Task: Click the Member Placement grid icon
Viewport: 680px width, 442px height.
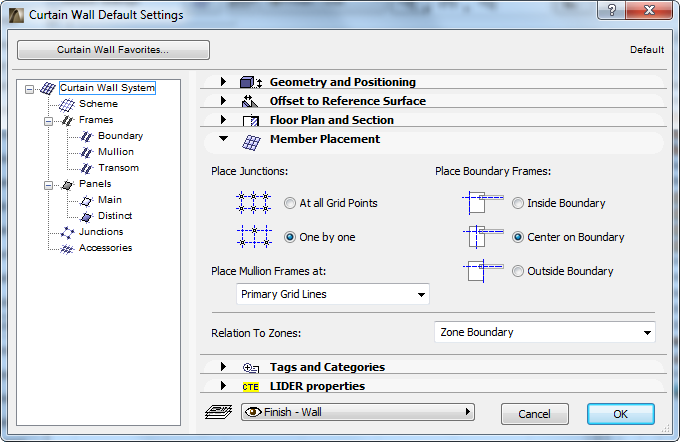Action: (251, 142)
